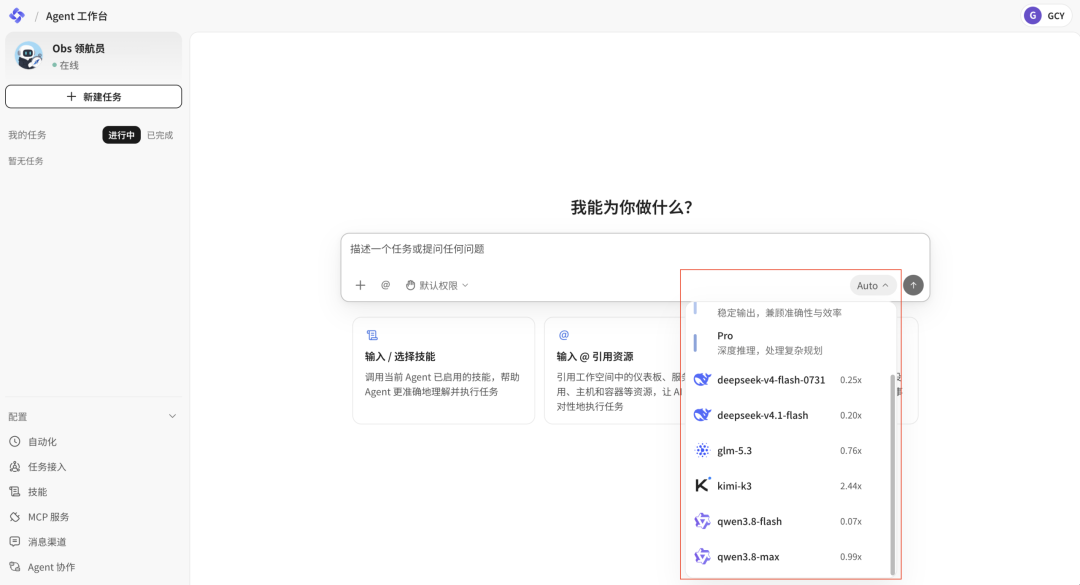This screenshot has width=1080, height=585.
Task: Select glm-5.3 model
Action: (x=790, y=451)
